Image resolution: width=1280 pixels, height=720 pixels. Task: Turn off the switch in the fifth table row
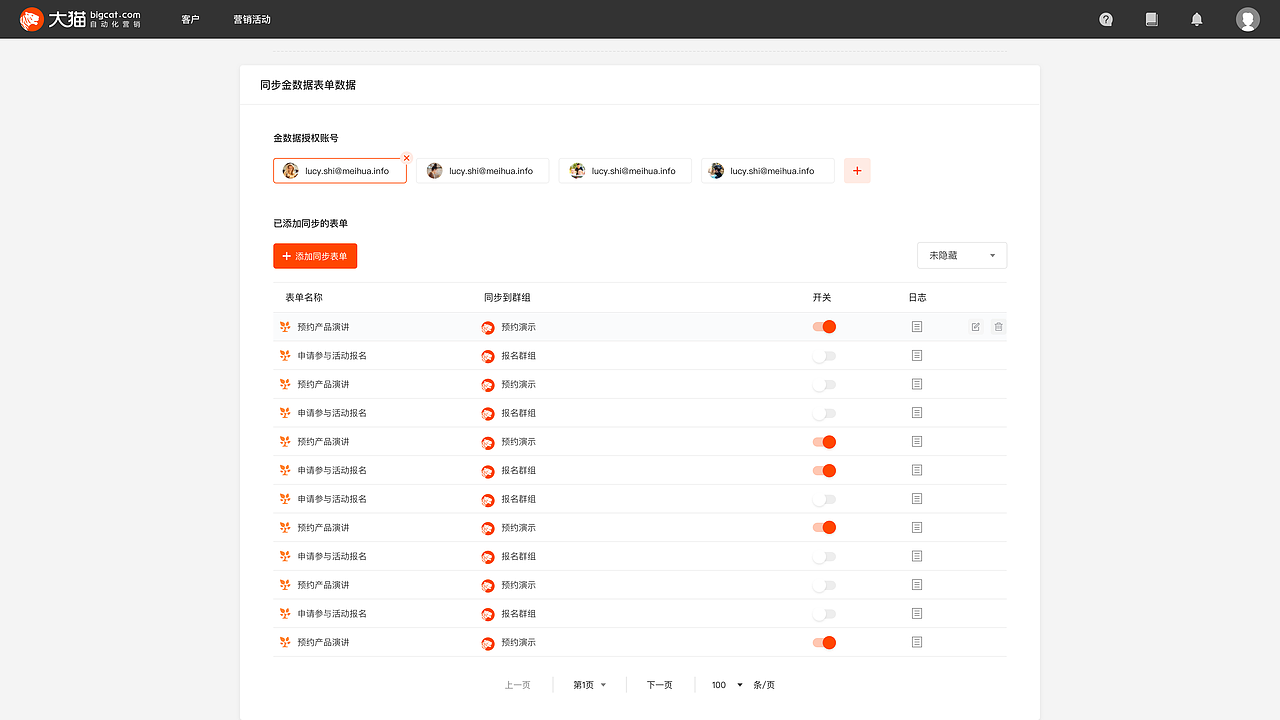click(824, 441)
